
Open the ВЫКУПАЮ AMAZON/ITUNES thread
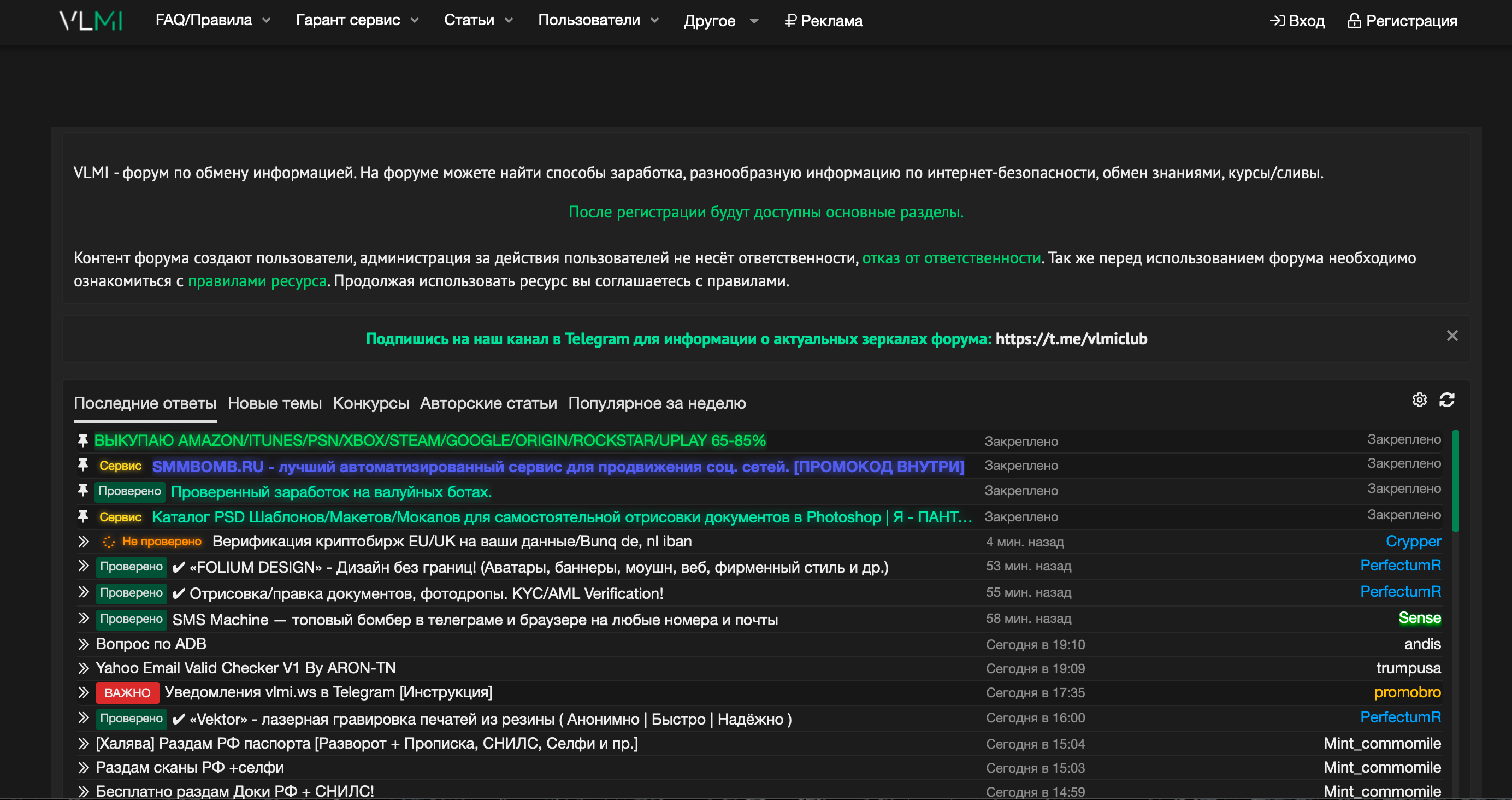[x=430, y=440]
